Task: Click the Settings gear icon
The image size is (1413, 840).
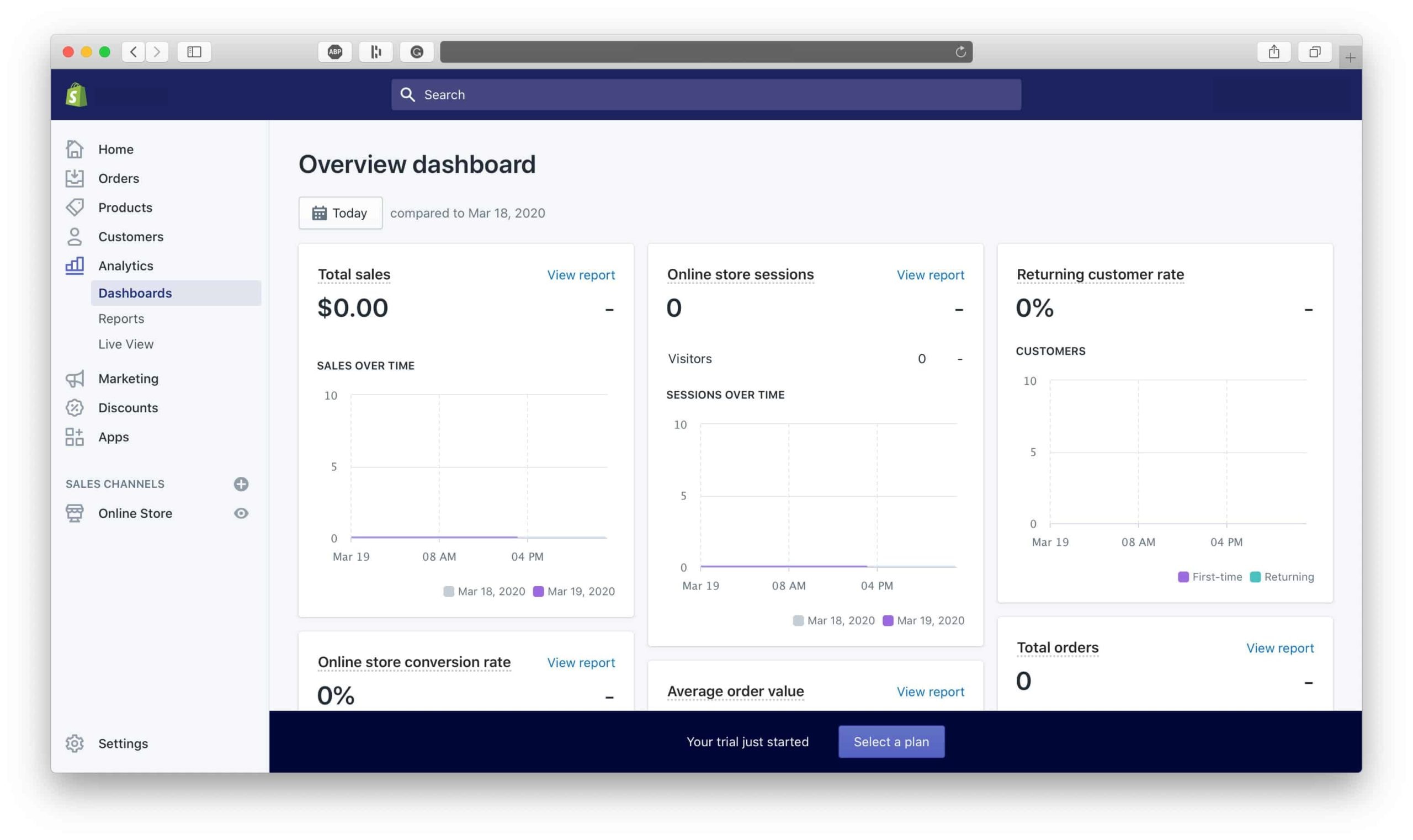Action: 74,743
